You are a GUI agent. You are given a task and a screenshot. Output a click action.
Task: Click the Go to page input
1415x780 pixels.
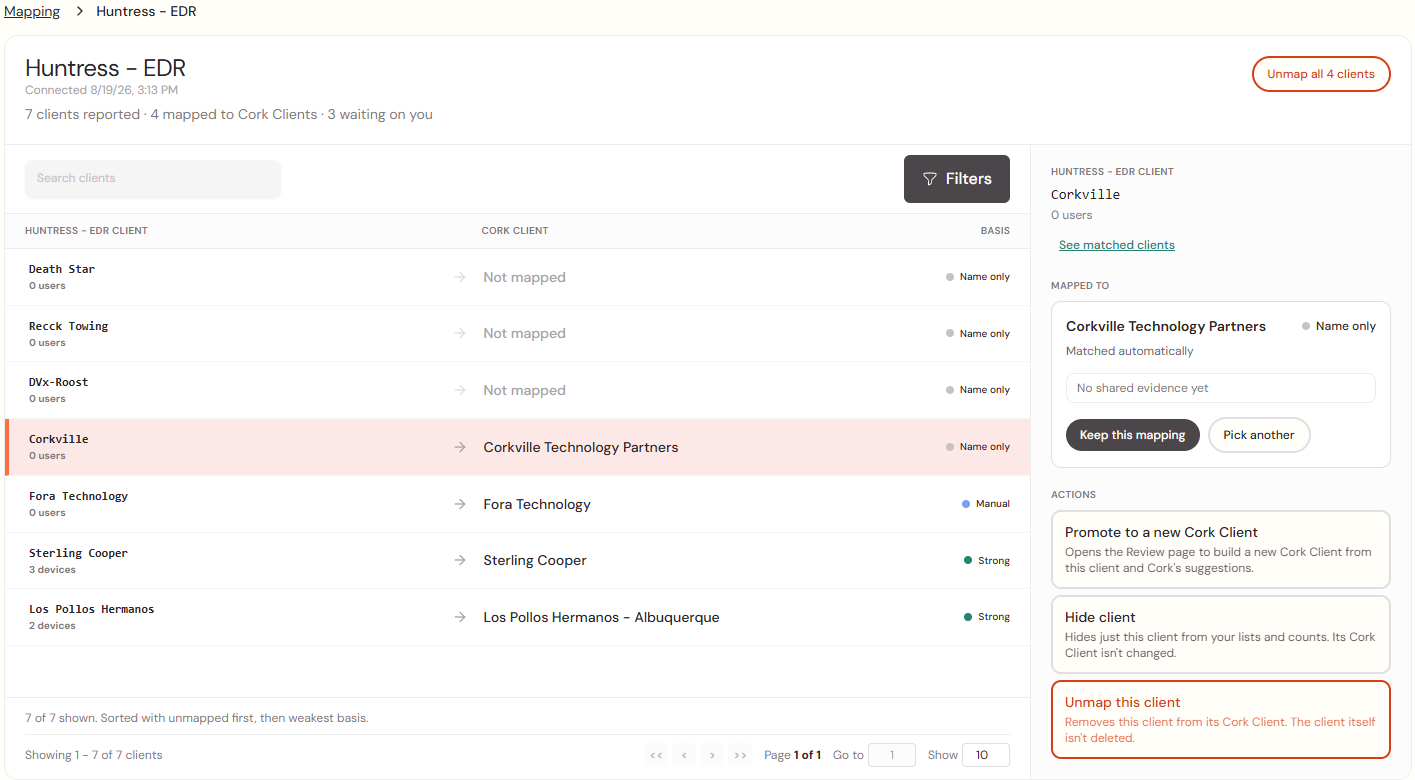point(892,755)
